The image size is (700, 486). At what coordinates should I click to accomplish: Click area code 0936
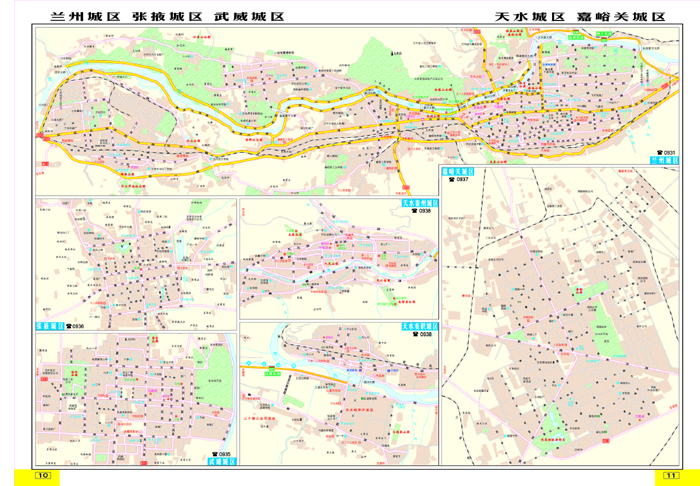pos(78,326)
